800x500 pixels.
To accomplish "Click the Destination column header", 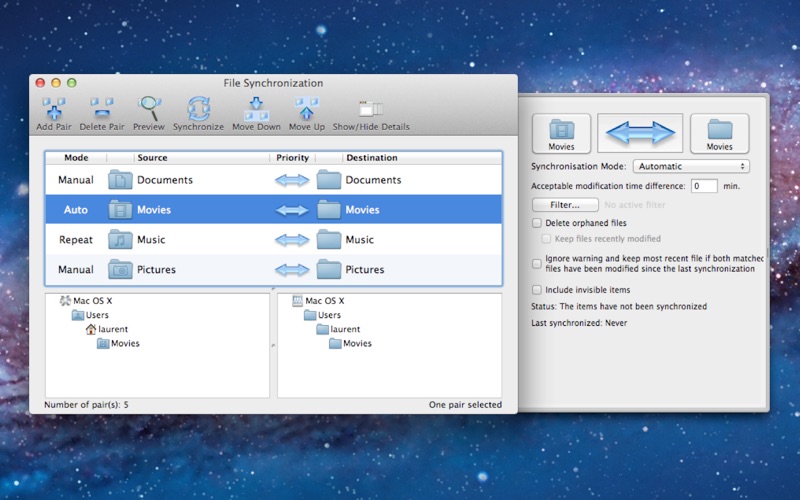I will 373,158.
